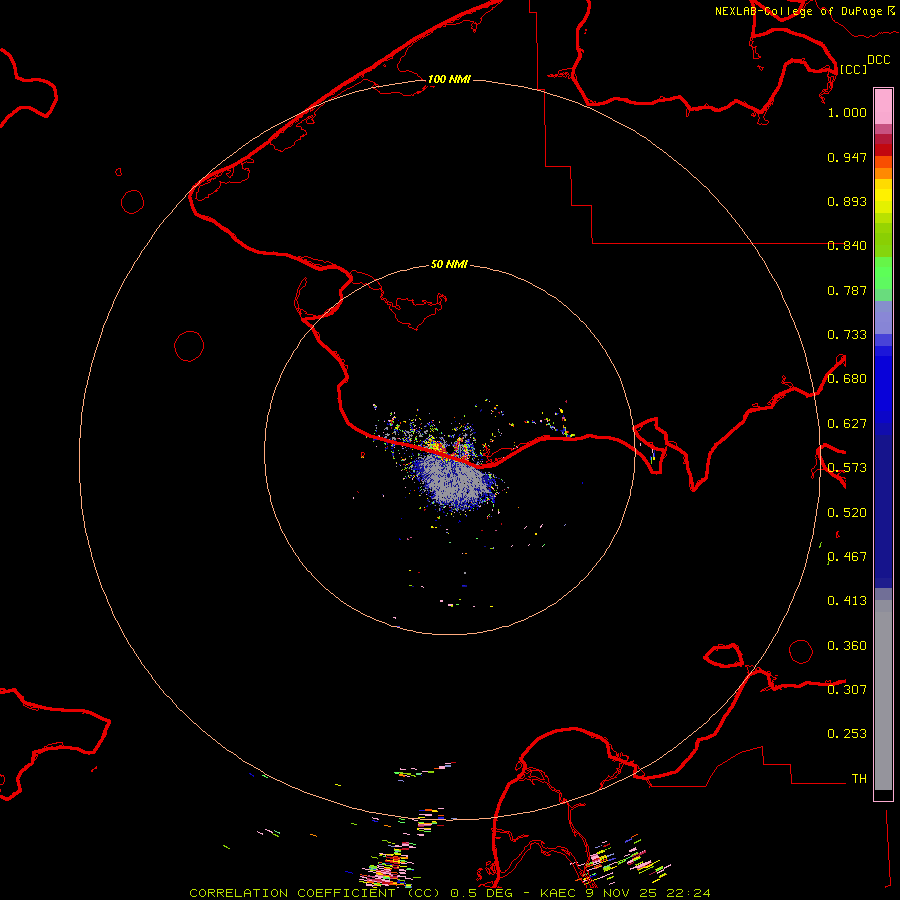Click the 0.253 color scale value
900x900 pixels.
(x=847, y=734)
